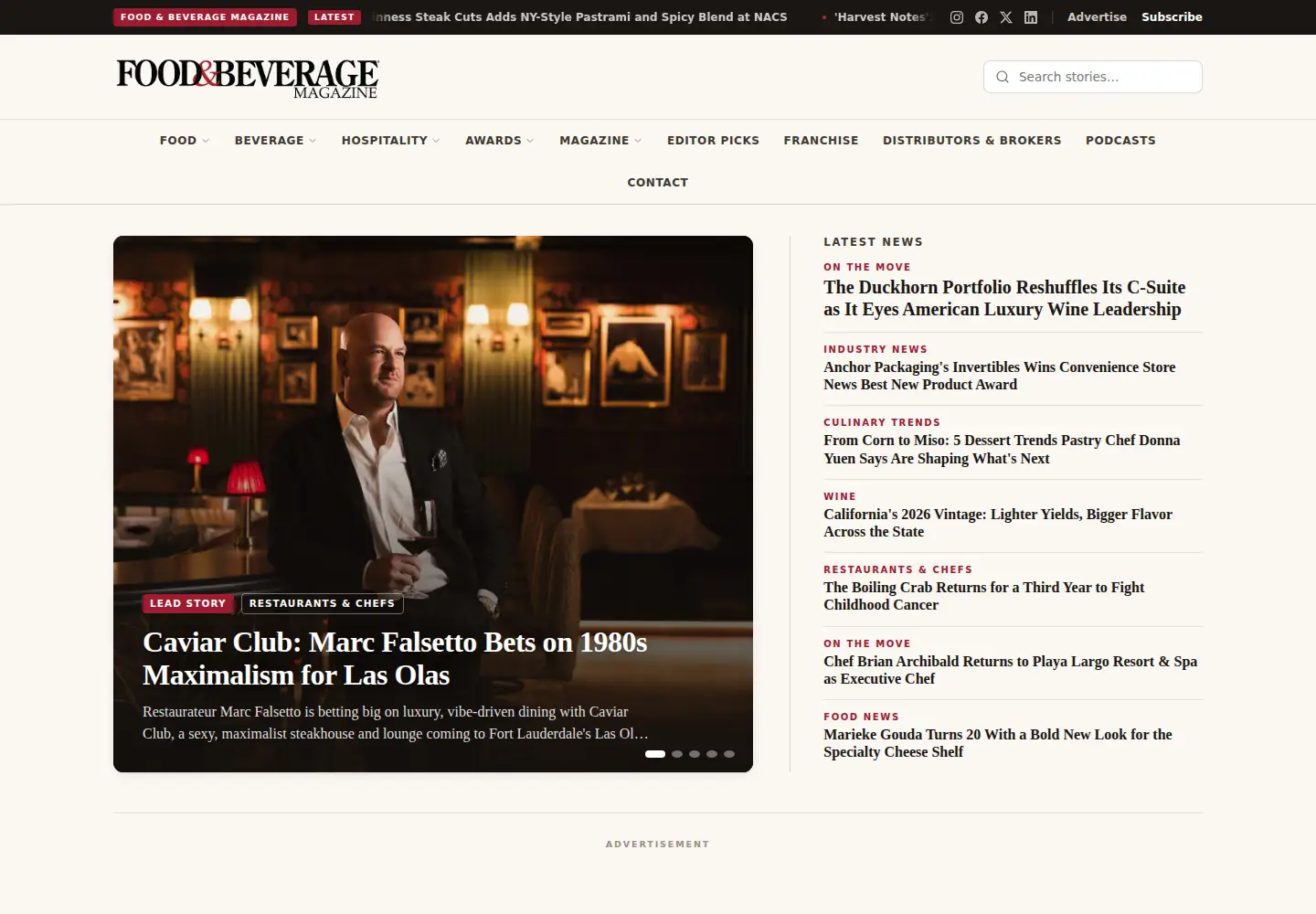This screenshot has height=914, width=1316.
Task: Navigate to the Podcasts page
Action: tap(1120, 140)
